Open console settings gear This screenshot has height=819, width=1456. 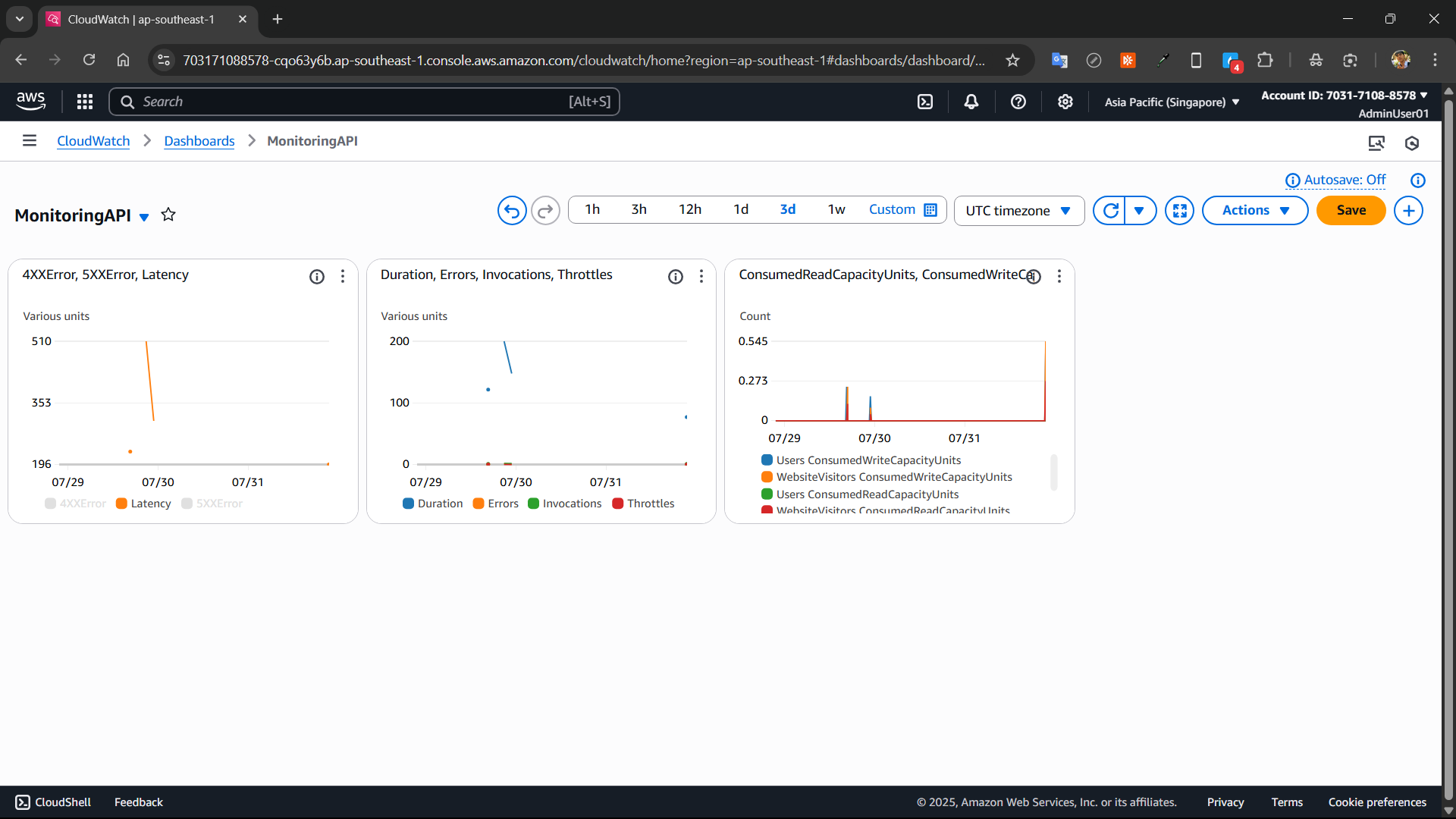coord(1065,102)
